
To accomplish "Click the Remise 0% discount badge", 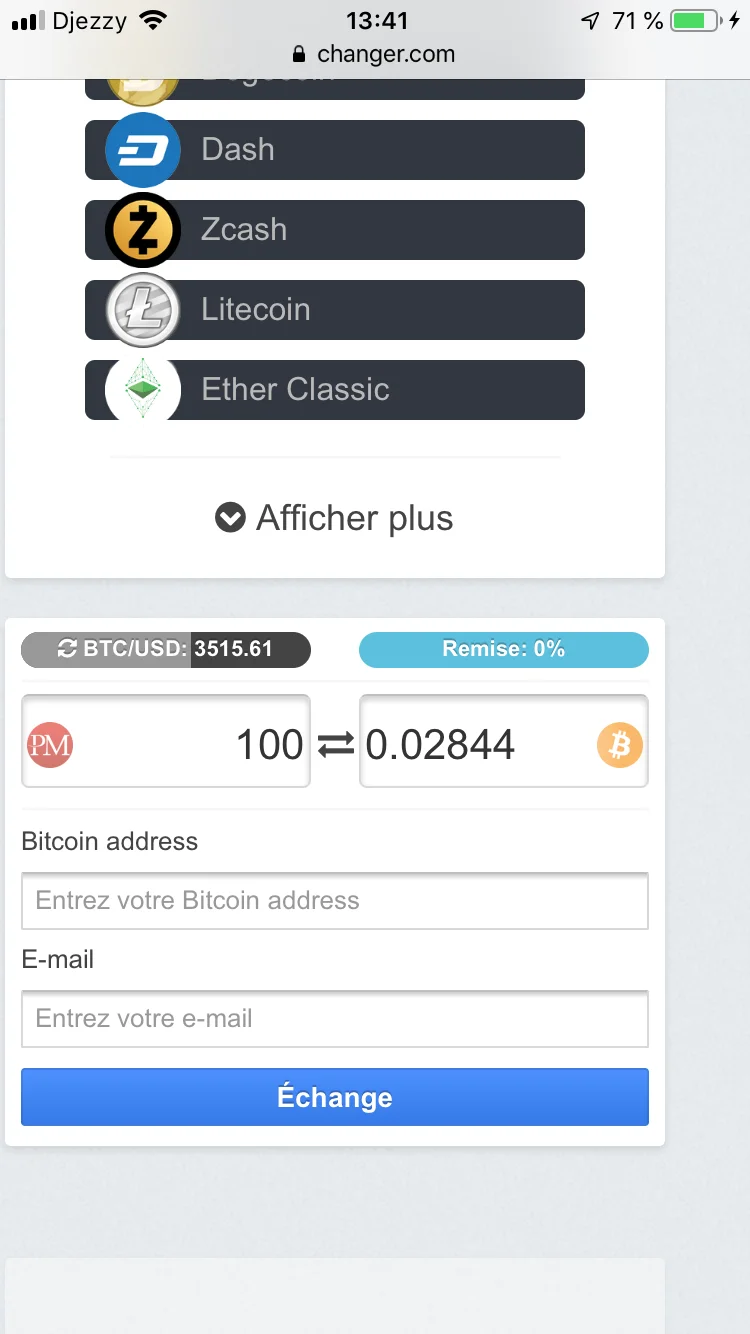I will tap(504, 649).
